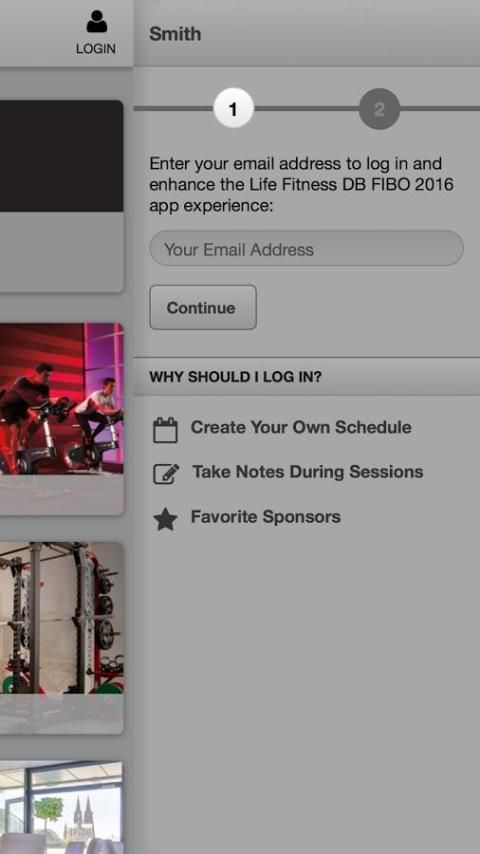This screenshot has width=480, height=854.
Task: Focus the Your Email Address field
Action: pyautogui.click(x=306, y=248)
